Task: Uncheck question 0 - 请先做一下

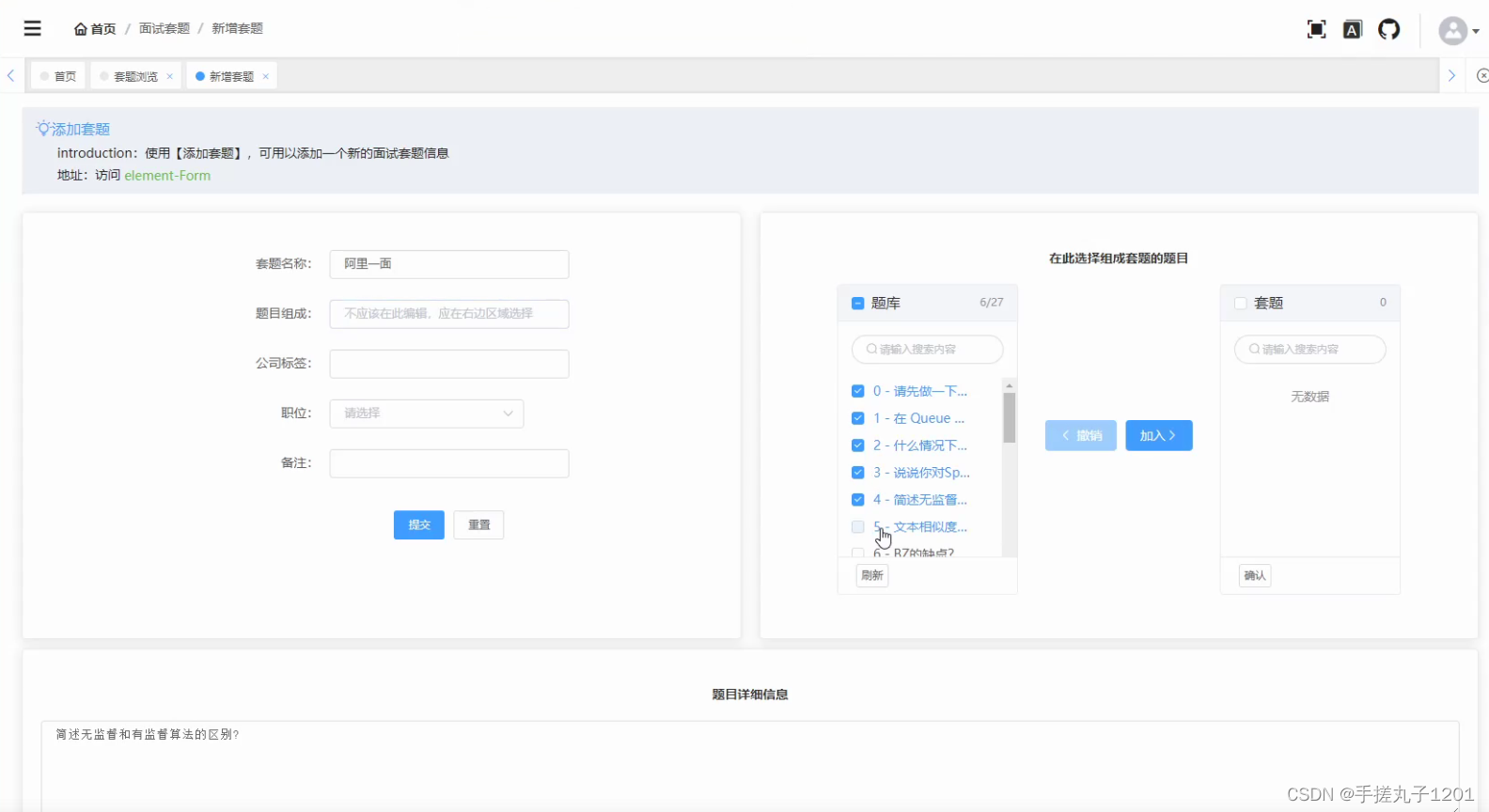Action: [858, 391]
